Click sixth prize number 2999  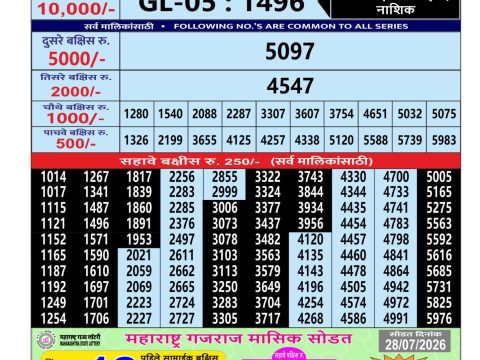tap(225, 192)
